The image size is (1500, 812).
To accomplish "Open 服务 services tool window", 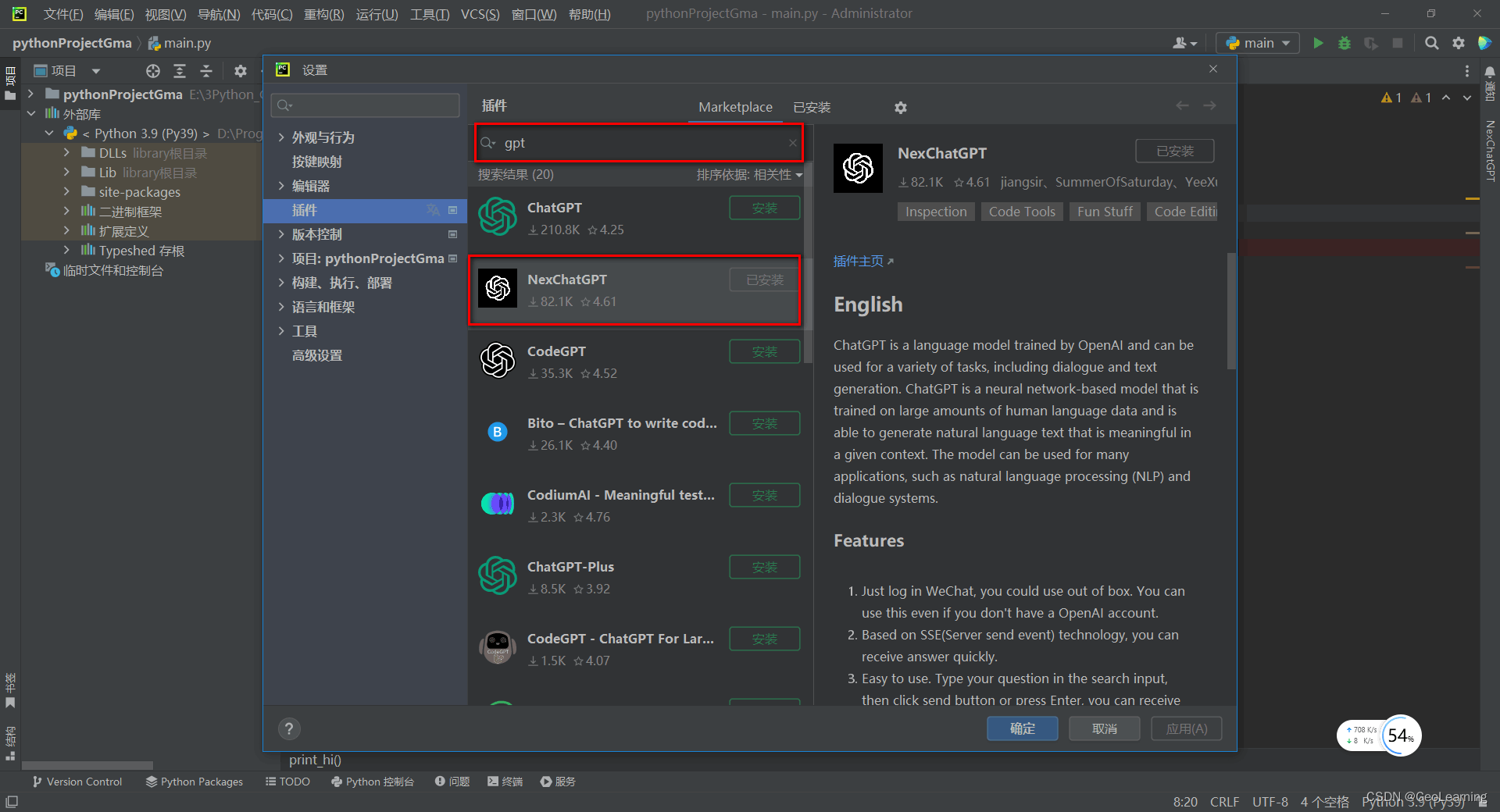I will pyautogui.click(x=558, y=782).
